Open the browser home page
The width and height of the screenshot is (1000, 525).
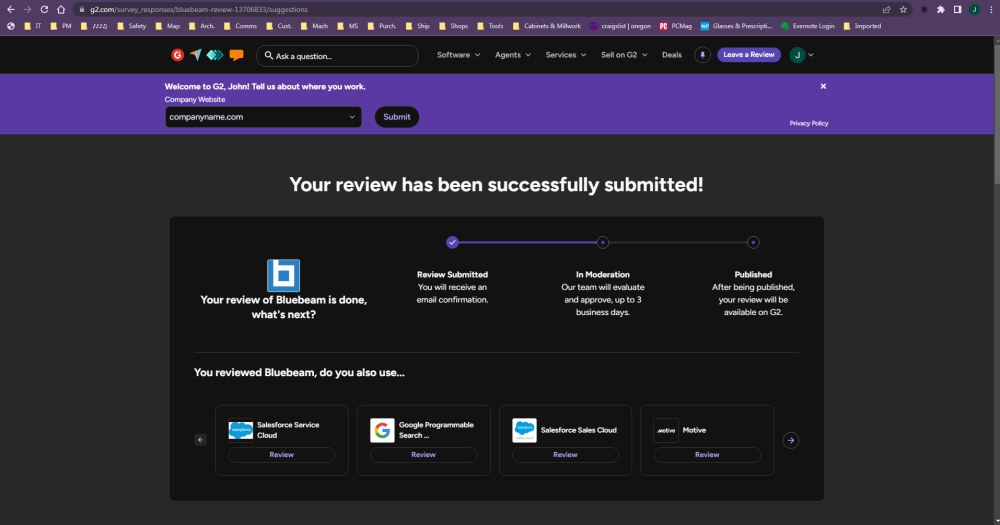[x=61, y=10]
